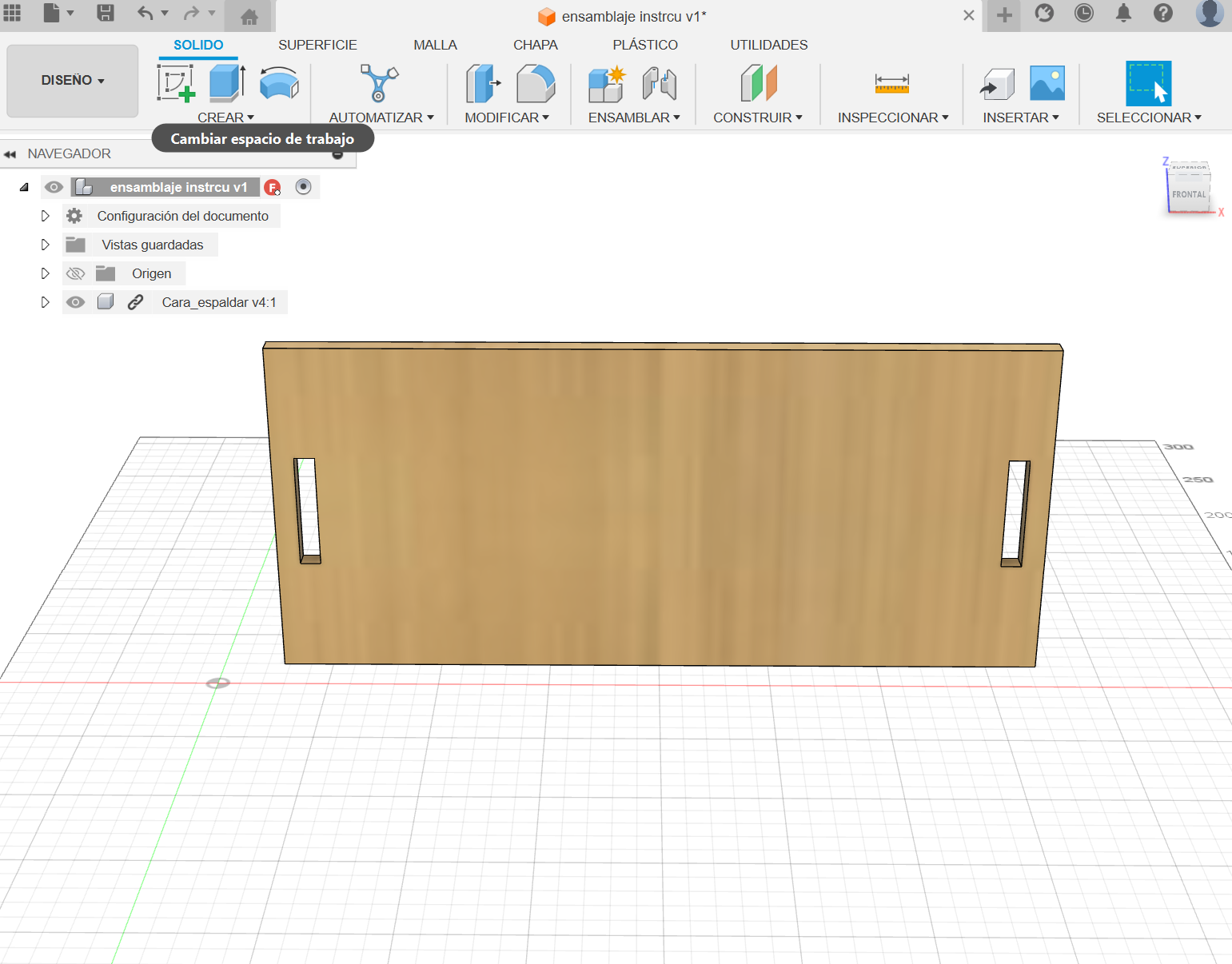Select the Press Pull tool
1232x964 pixels.
click(483, 83)
